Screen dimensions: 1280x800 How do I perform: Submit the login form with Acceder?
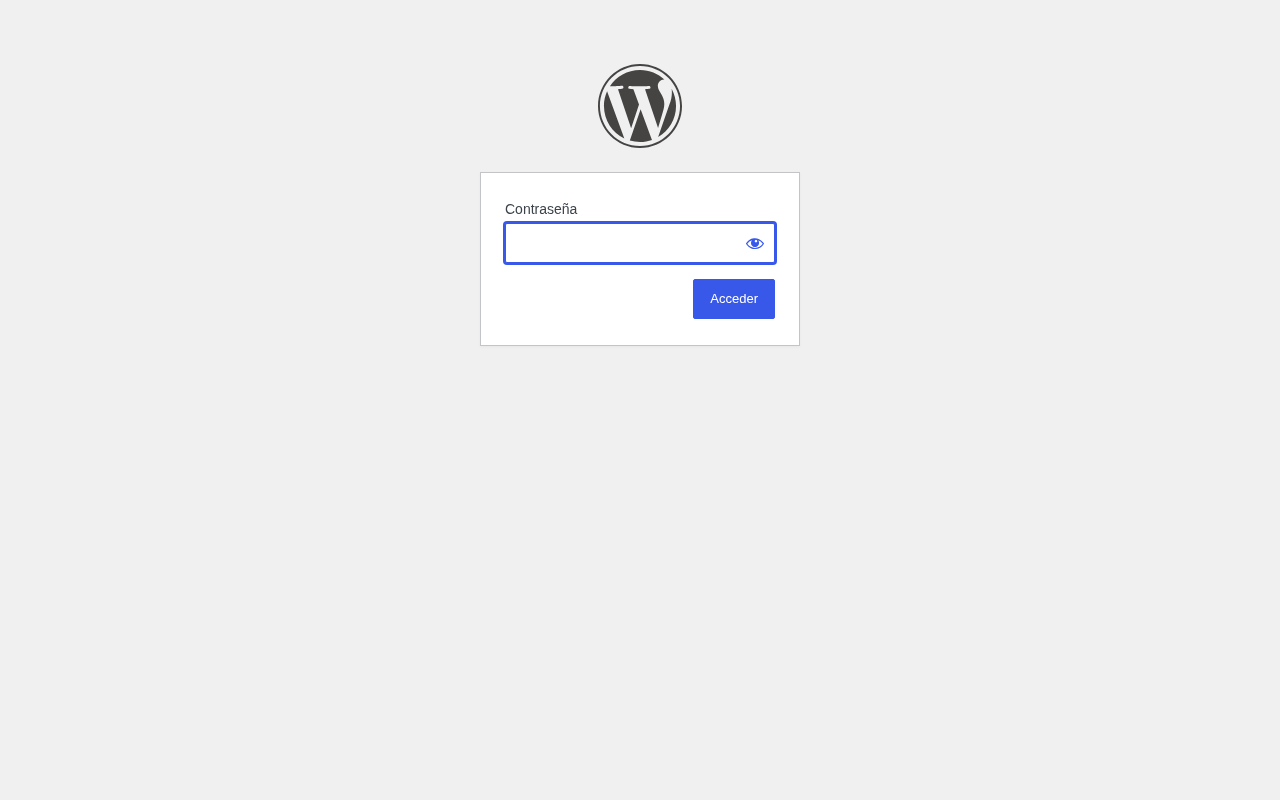[x=734, y=299]
